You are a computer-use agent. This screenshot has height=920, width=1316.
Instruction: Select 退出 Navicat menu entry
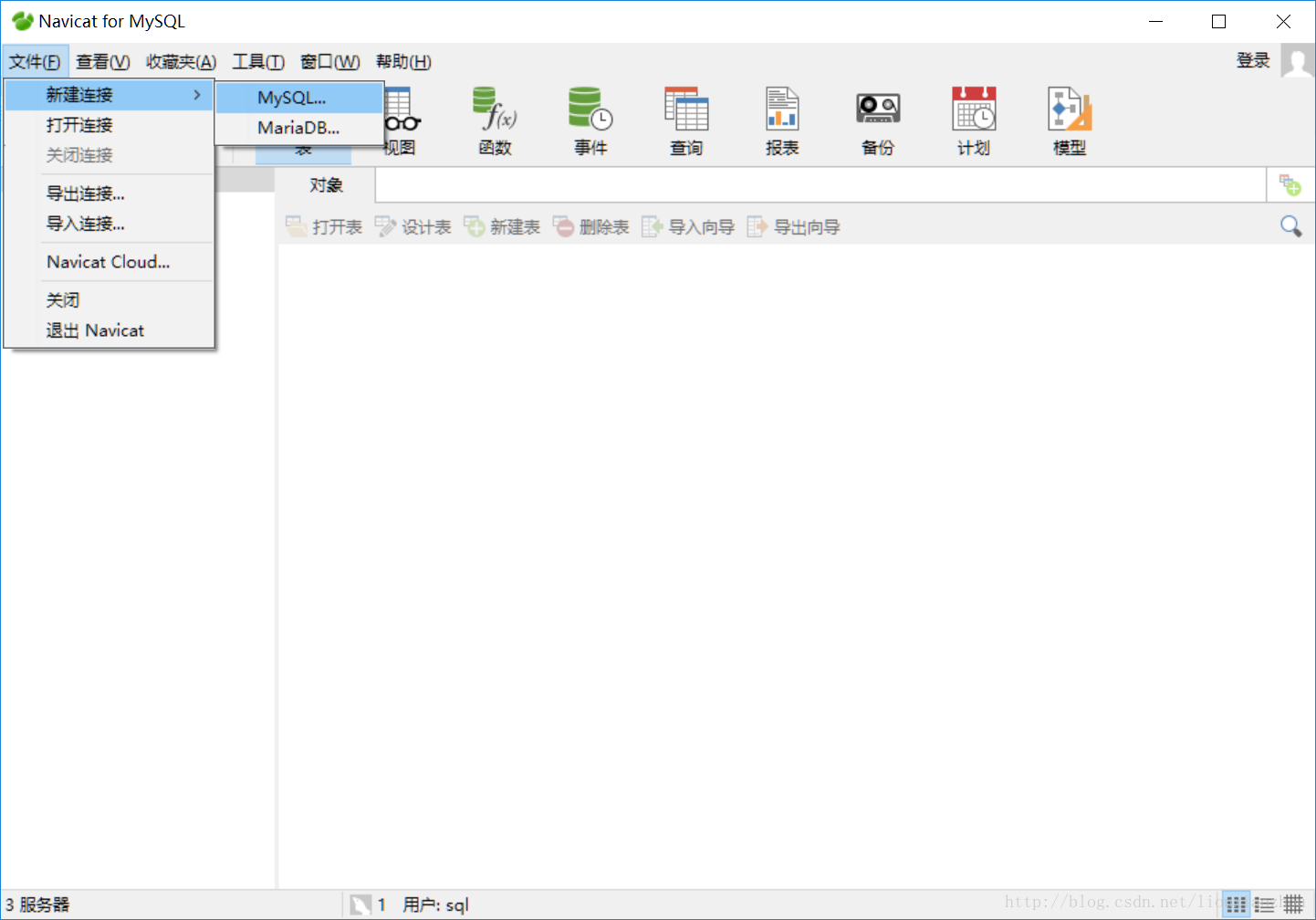point(110,330)
